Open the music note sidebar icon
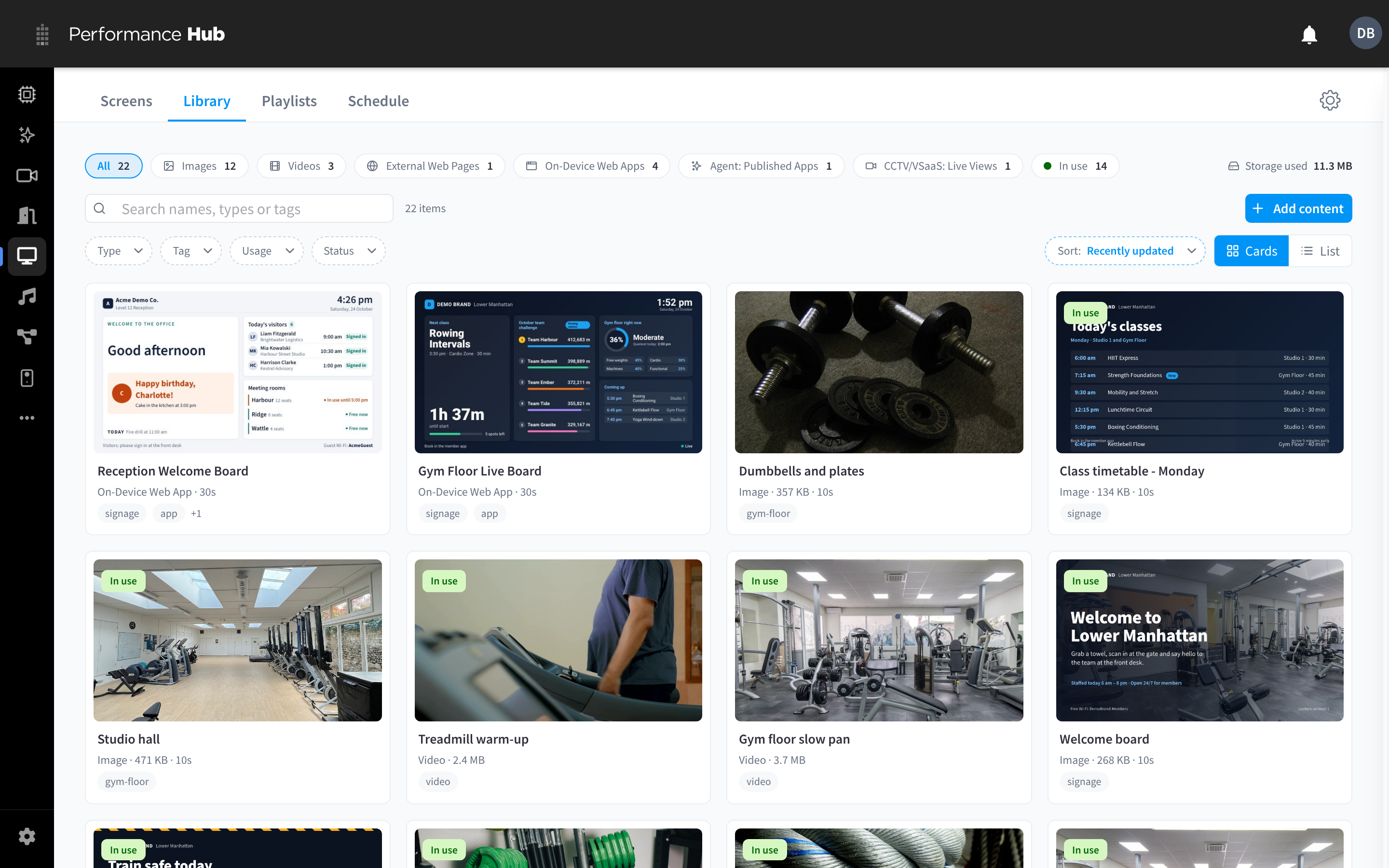The image size is (1389, 868). point(27,297)
